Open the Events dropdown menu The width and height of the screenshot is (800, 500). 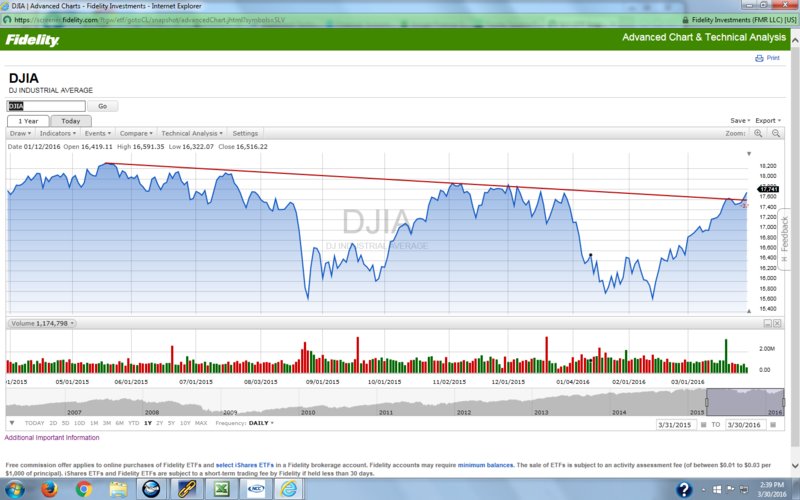point(97,133)
